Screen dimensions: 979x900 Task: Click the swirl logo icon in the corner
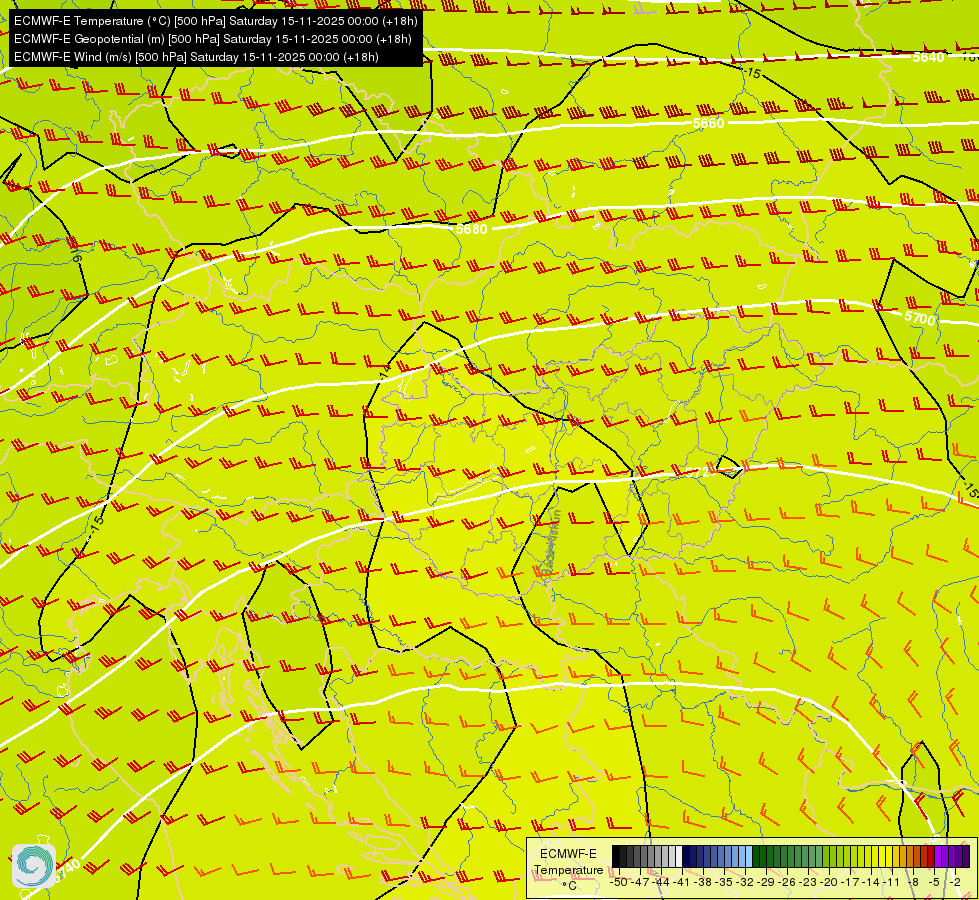click(x=34, y=866)
